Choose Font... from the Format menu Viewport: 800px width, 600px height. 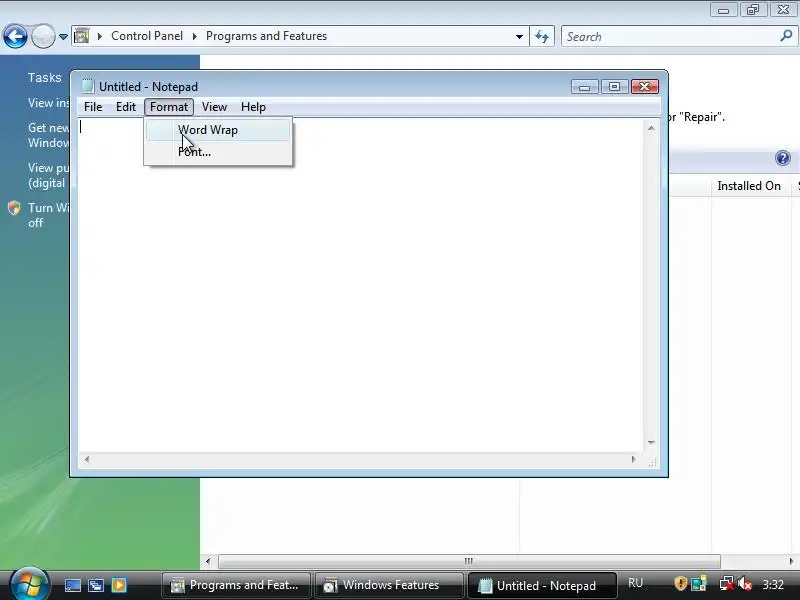click(x=218, y=152)
